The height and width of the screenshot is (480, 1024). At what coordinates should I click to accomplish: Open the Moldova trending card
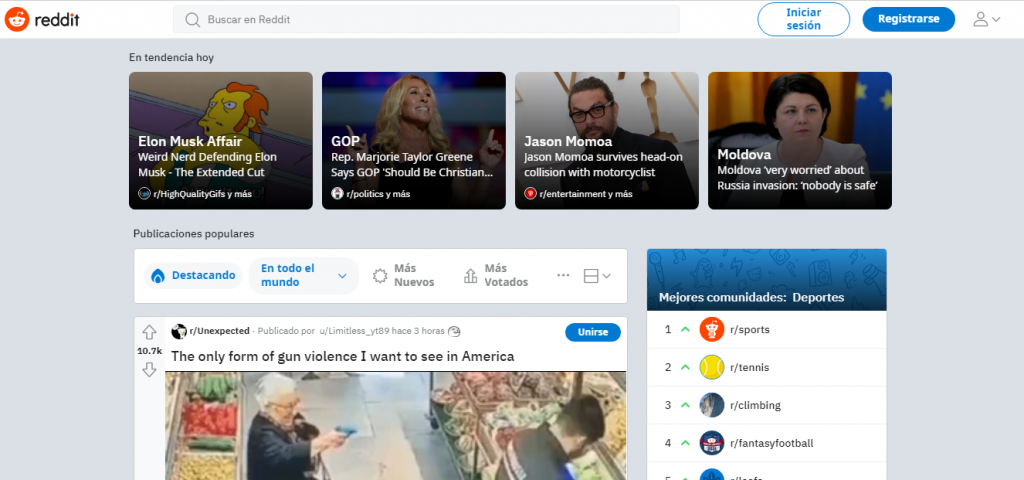click(799, 140)
